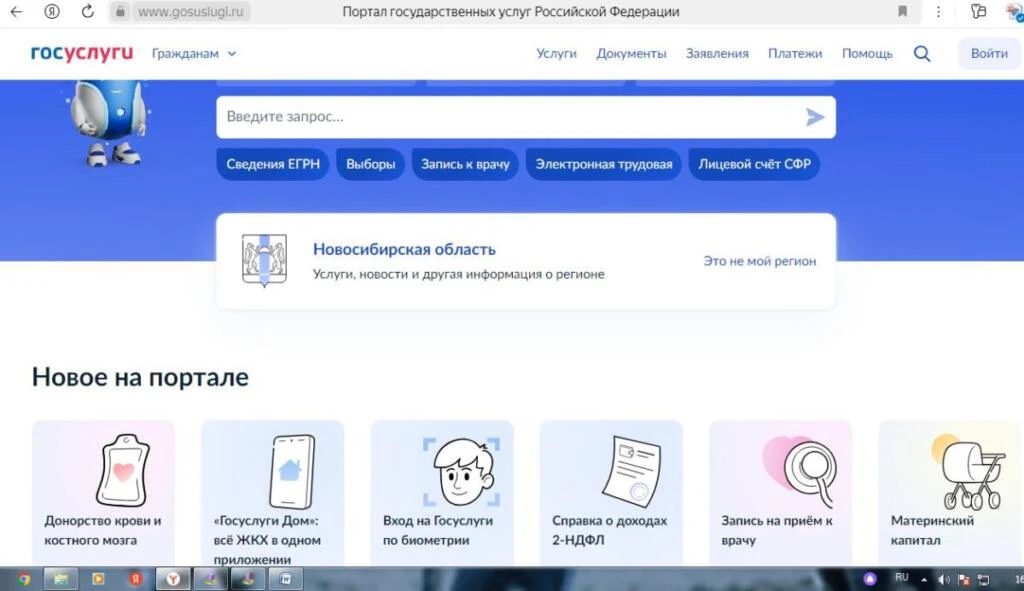Open the red Yandex taskbar icon
The height and width of the screenshot is (591, 1024).
pyautogui.click(x=135, y=579)
